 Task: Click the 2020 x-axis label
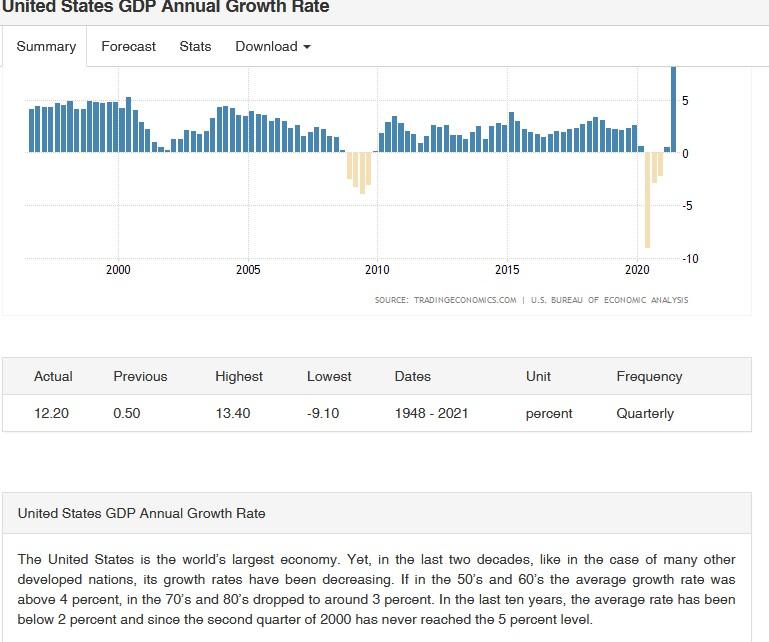pos(637,270)
